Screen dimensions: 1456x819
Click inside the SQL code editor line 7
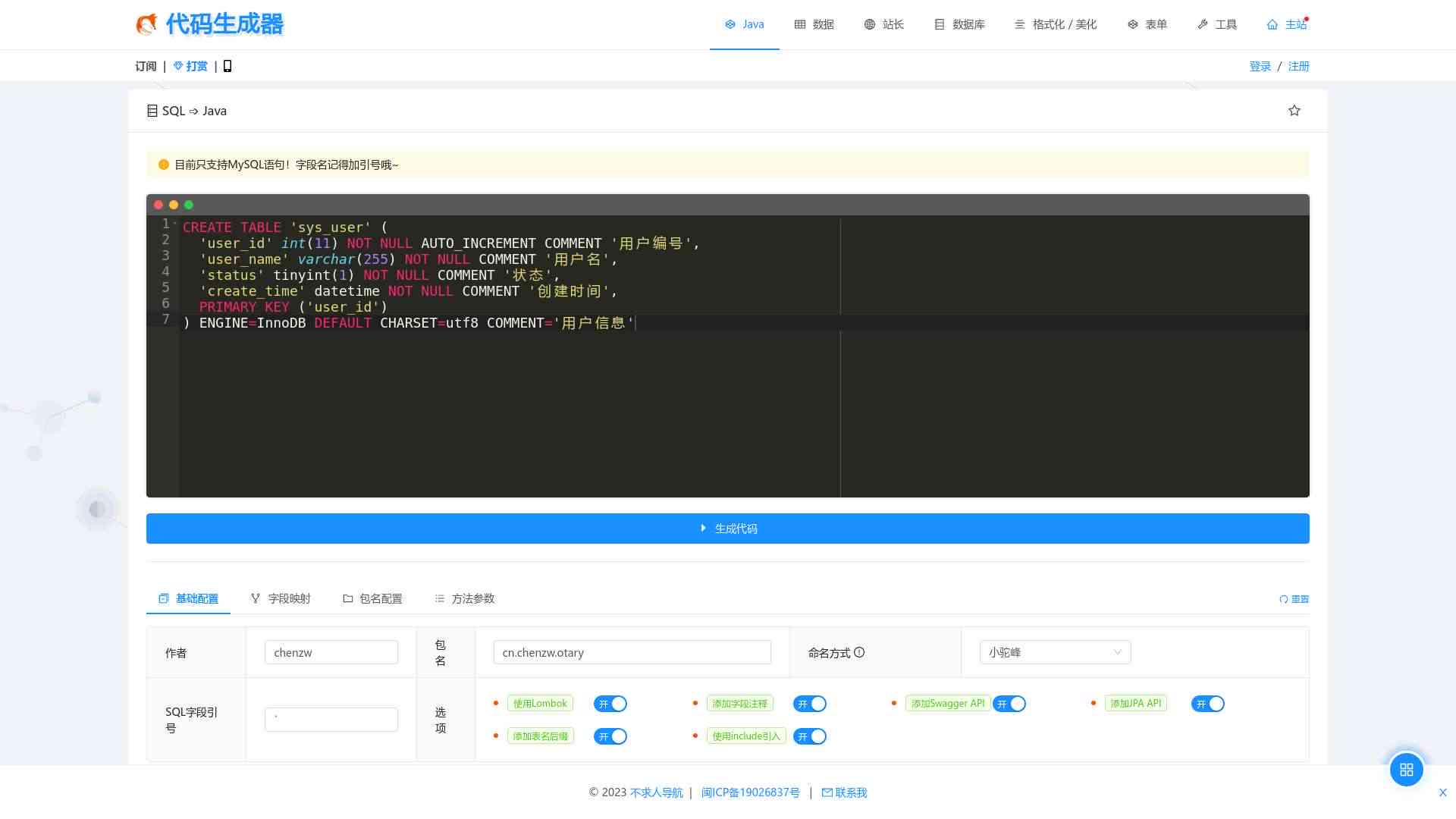pos(409,323)
